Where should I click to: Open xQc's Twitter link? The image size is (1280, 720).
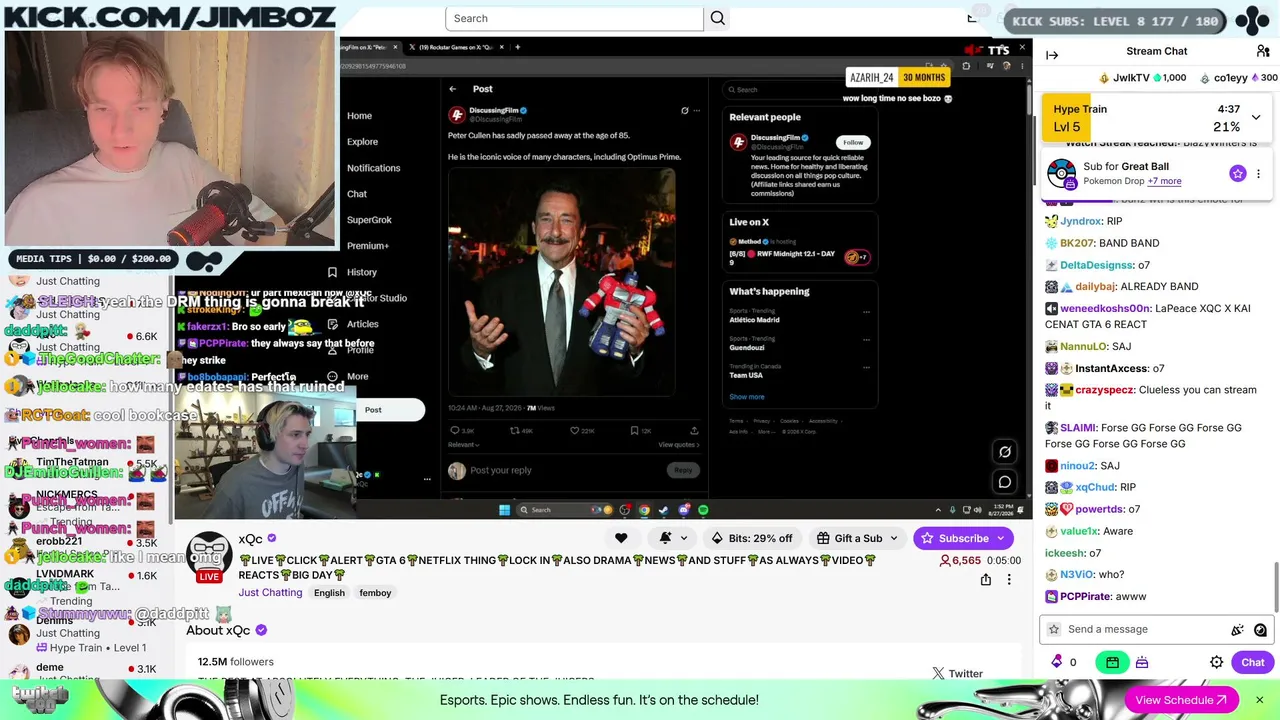point(957,674)
